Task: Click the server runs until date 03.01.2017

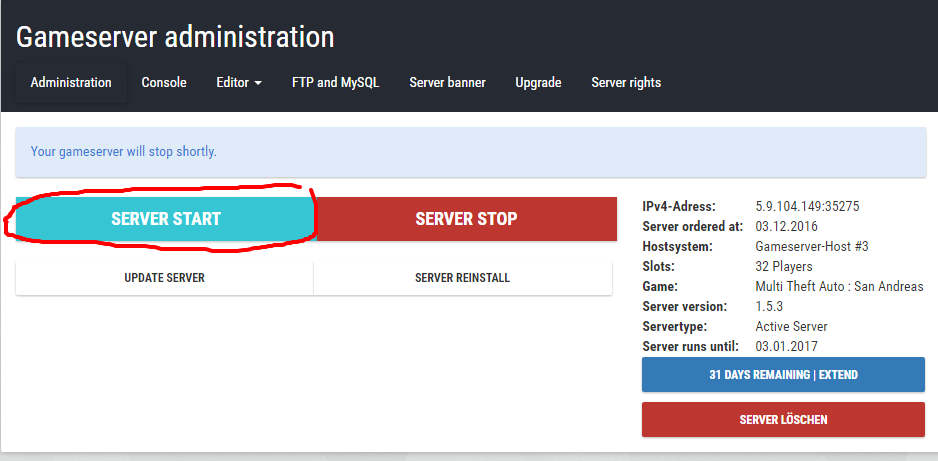Action: (x=786, y=347)
